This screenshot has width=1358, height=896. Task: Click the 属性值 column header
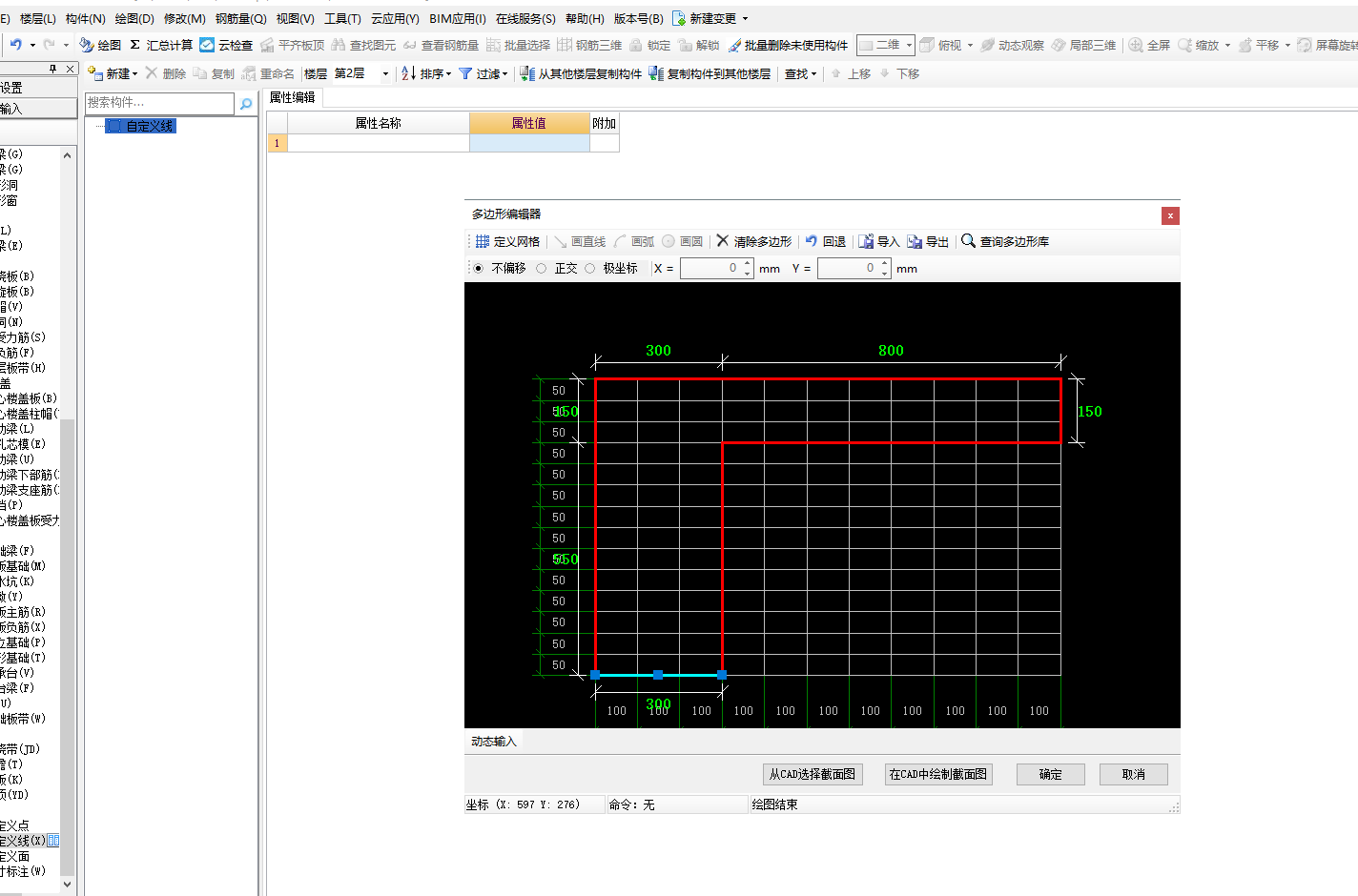pyautogui.click(x=529, y=123)
